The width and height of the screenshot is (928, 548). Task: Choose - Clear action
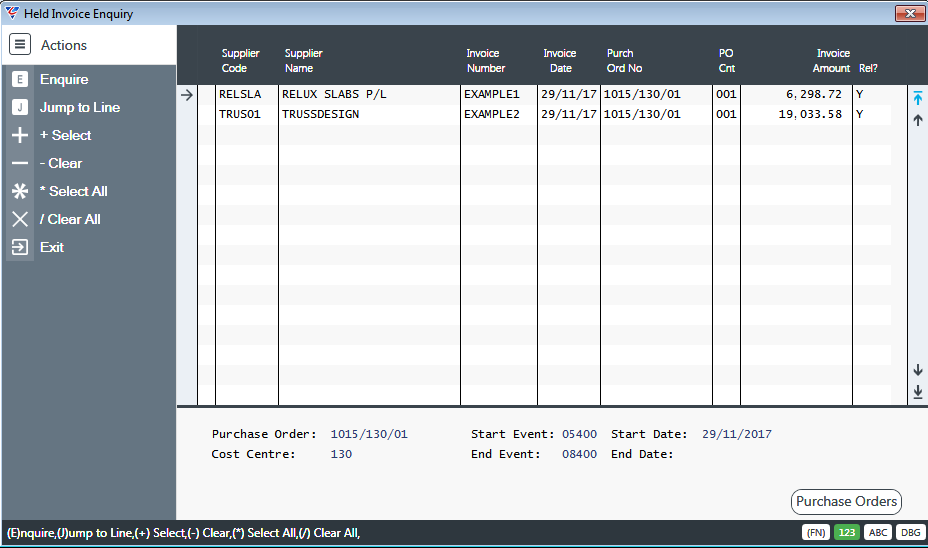(61, 163)
